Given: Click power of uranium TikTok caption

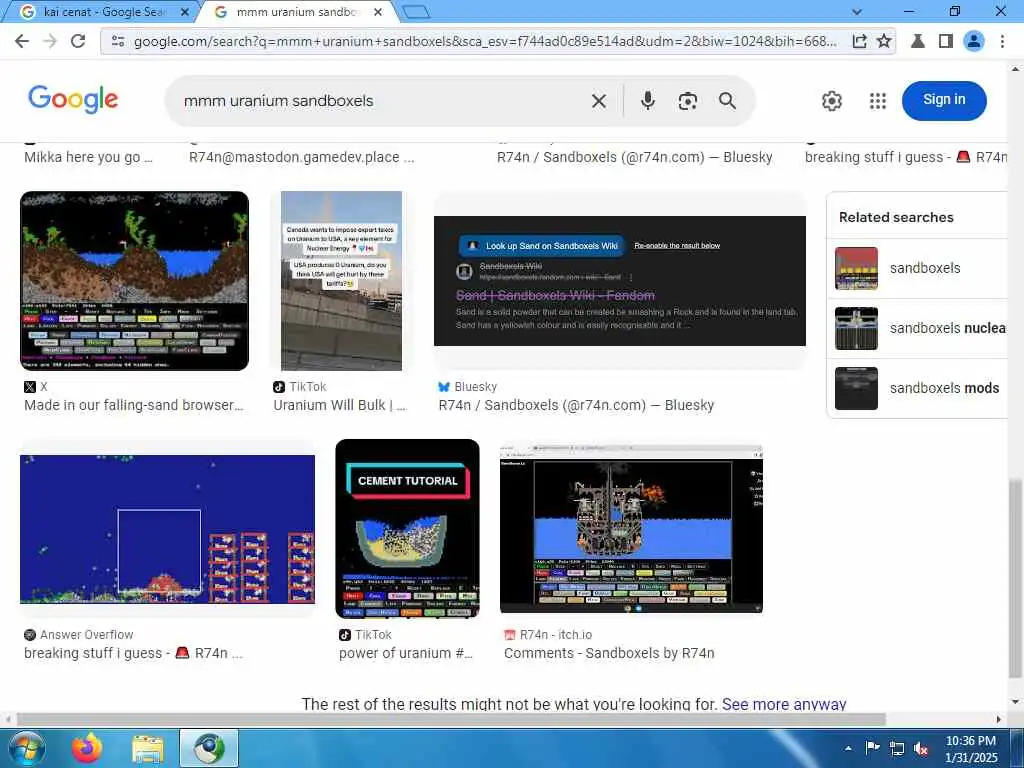Looking at the screenshot, I should [x=405, y=653].
